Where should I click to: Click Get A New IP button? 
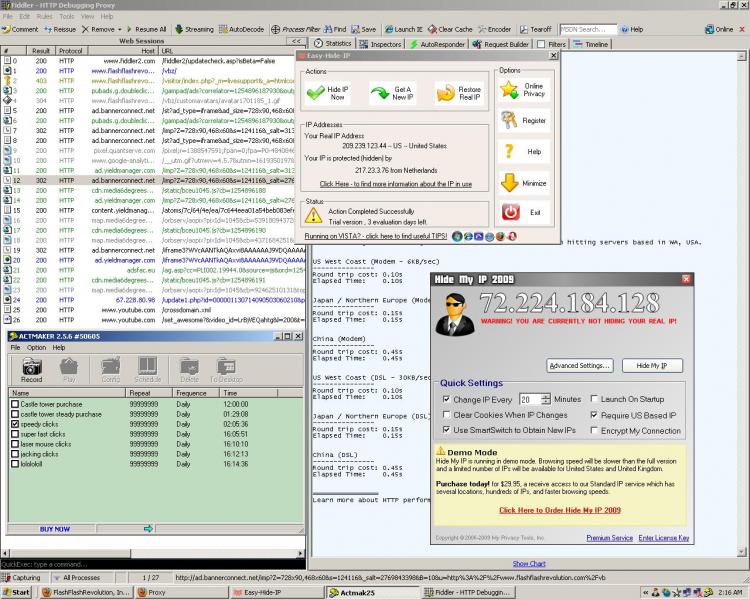point(393,93)
